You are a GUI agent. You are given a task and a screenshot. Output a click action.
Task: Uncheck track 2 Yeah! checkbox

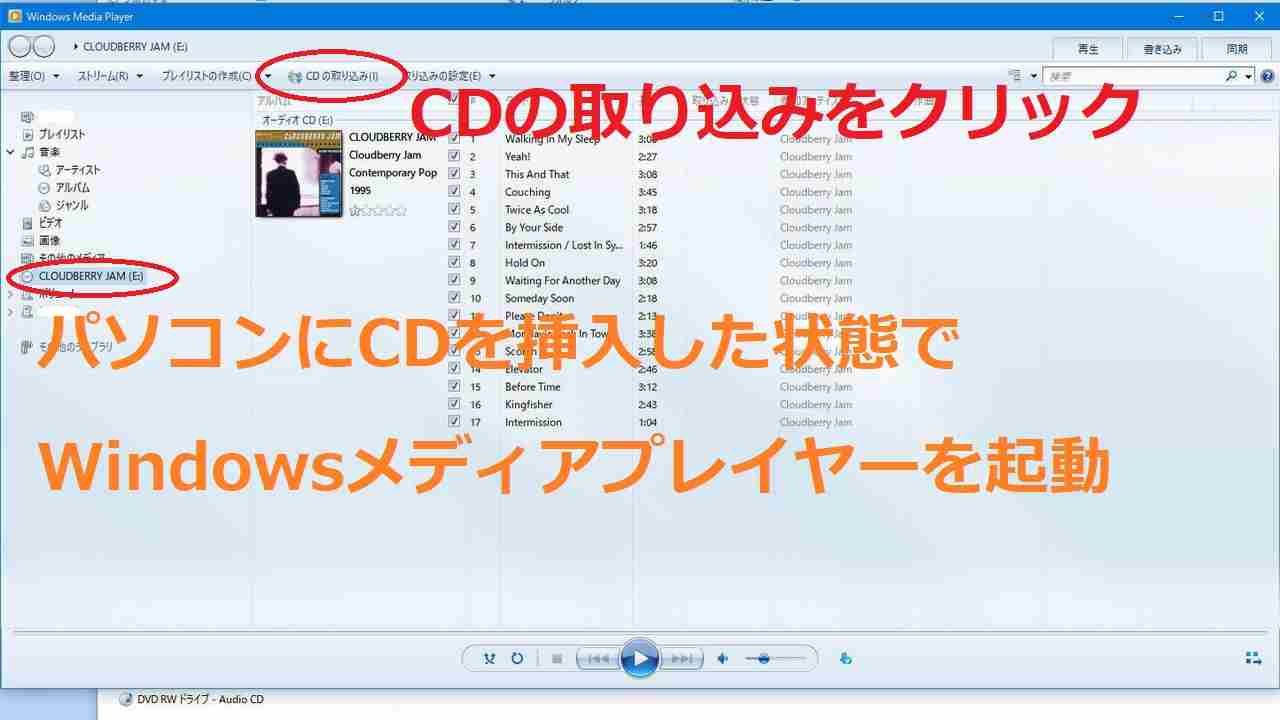tap(454, 157)
